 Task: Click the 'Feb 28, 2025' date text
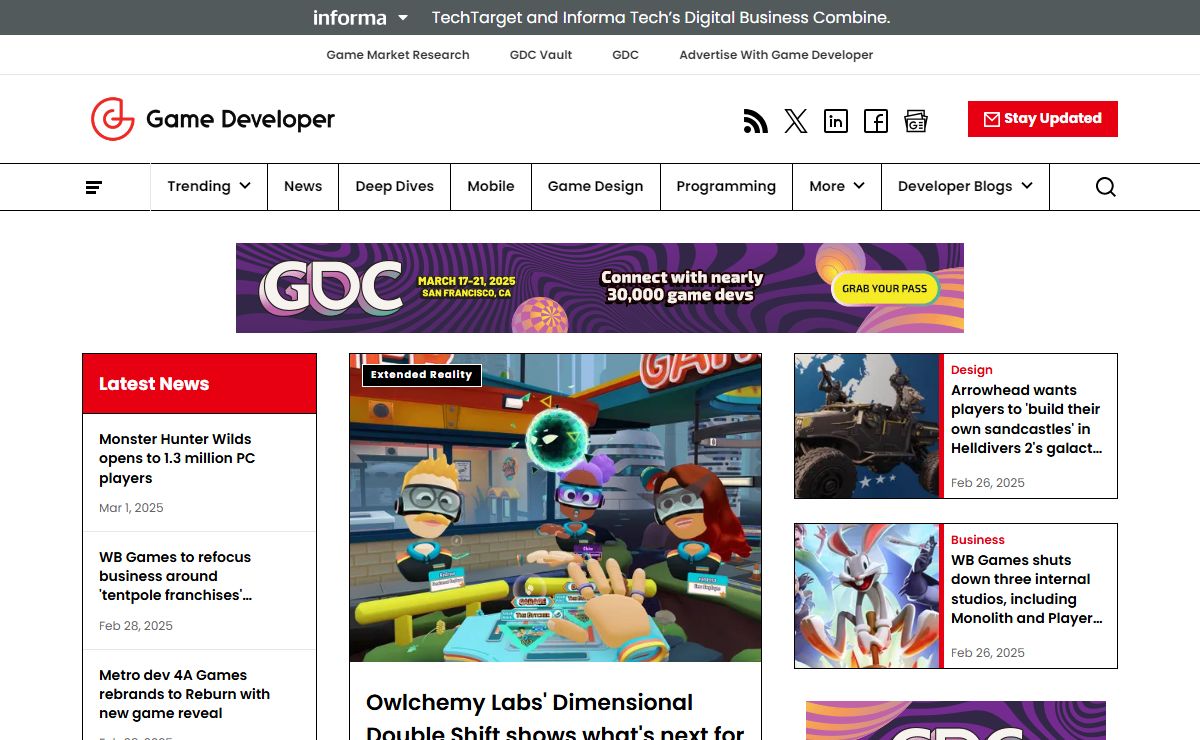(x=136, y=626)
